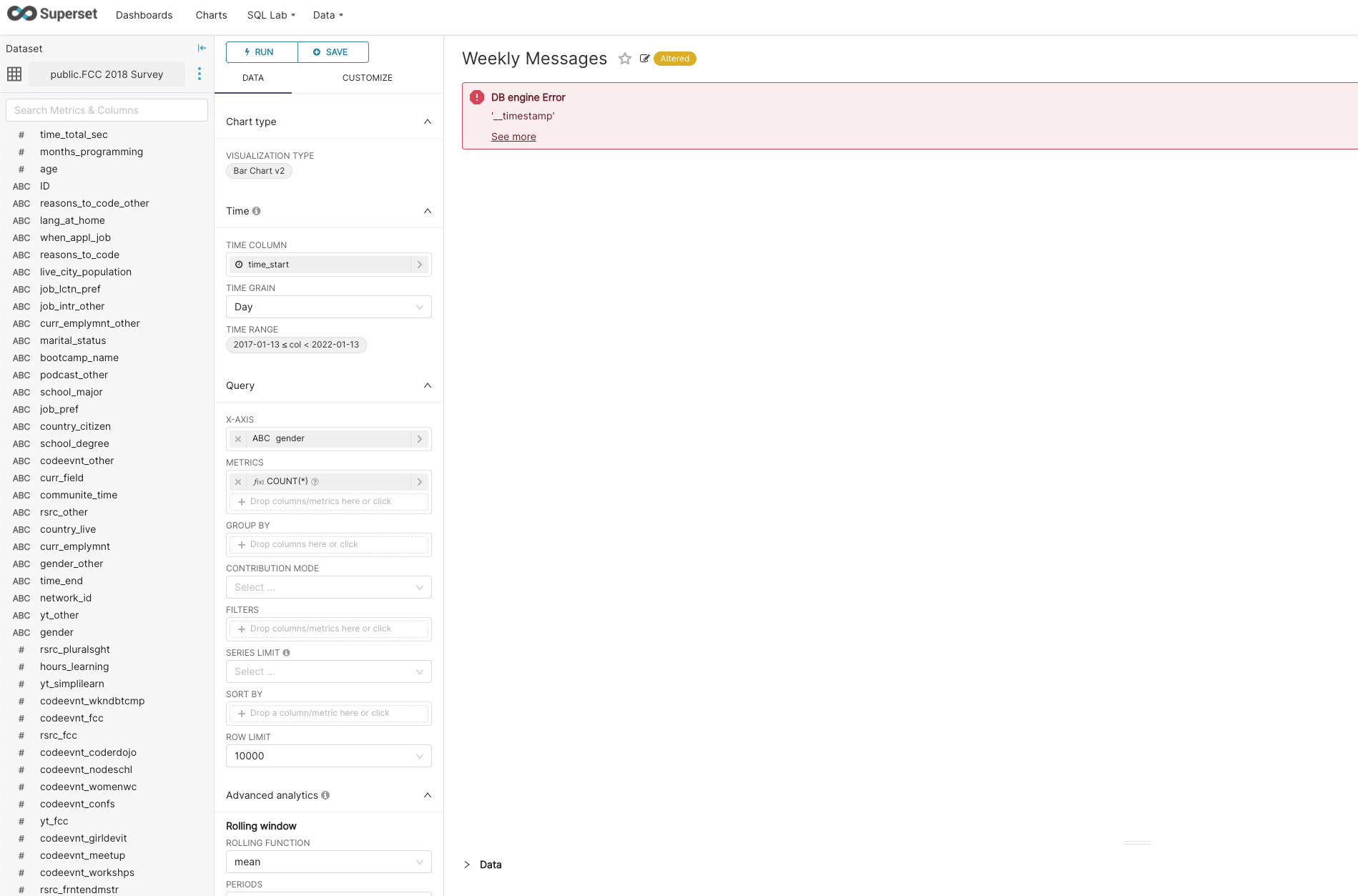Viewport: 1358px width, 896px height.
Task: Open the time_start column arrow
Action: 420,265
